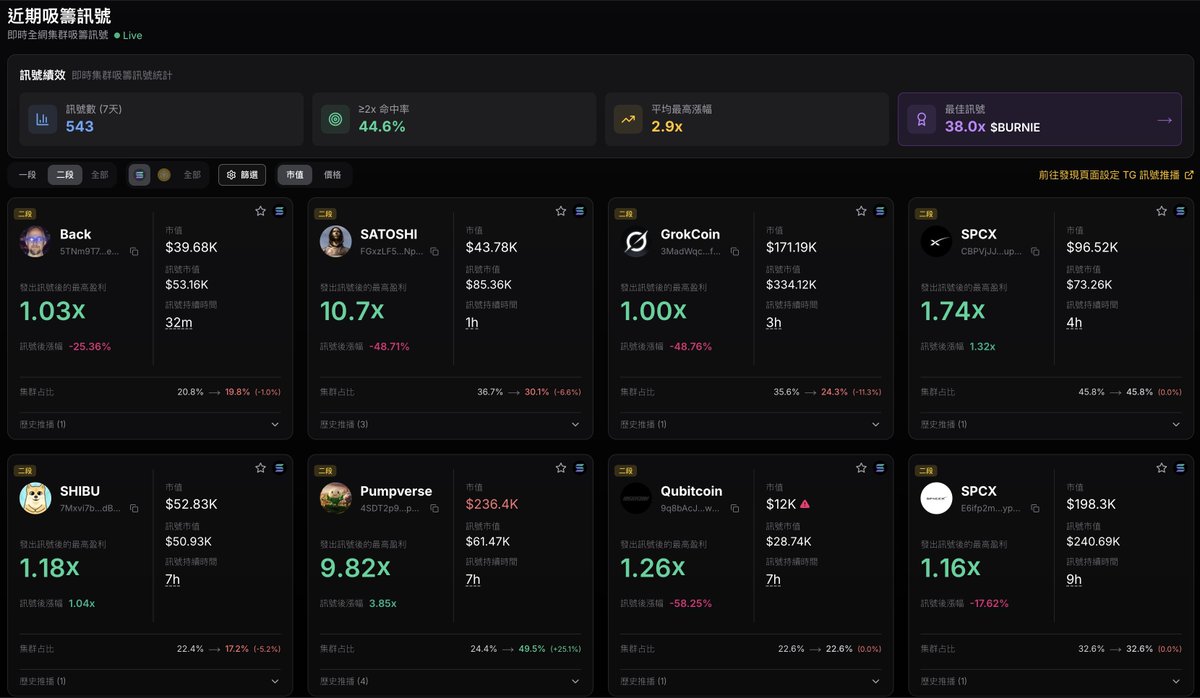Click the 543 signal count value
The image size is (1200, 698).
tap(80, 127)
